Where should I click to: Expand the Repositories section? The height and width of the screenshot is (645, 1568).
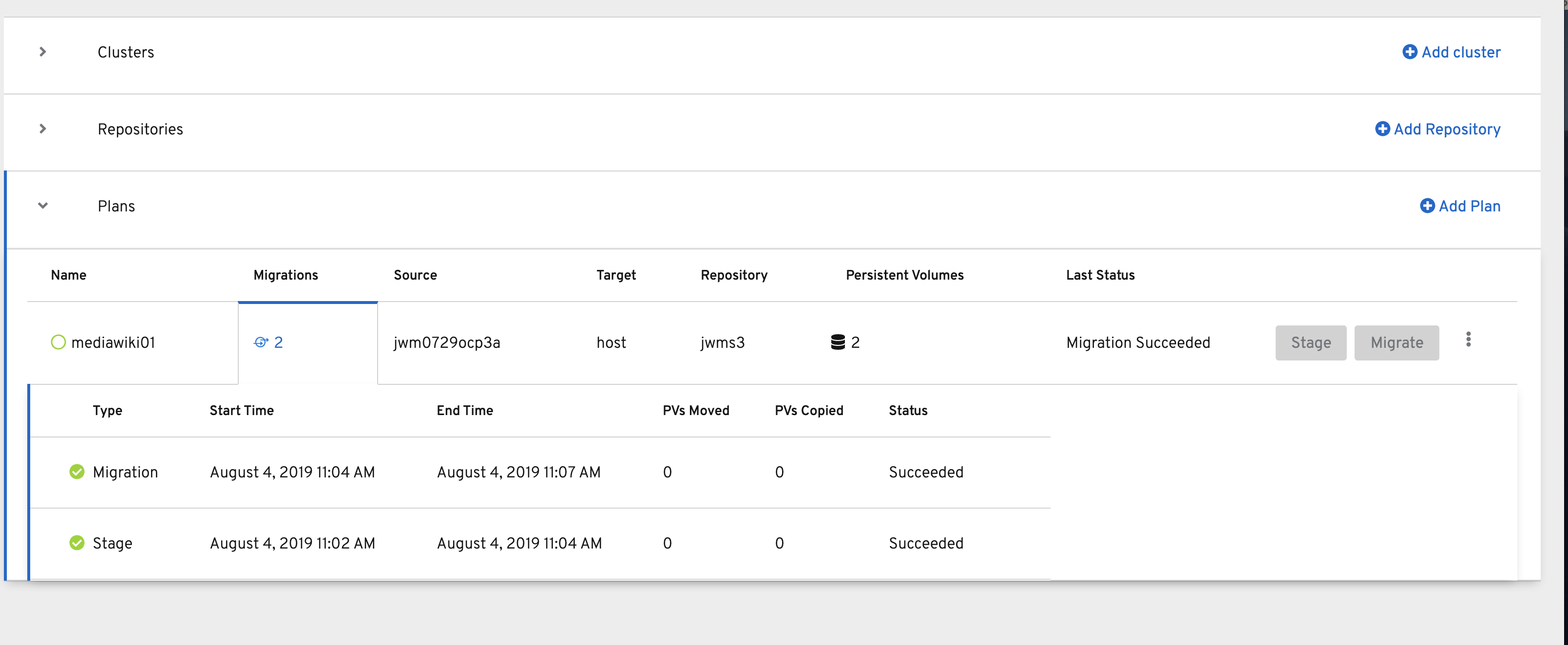[x=42, y=129]
